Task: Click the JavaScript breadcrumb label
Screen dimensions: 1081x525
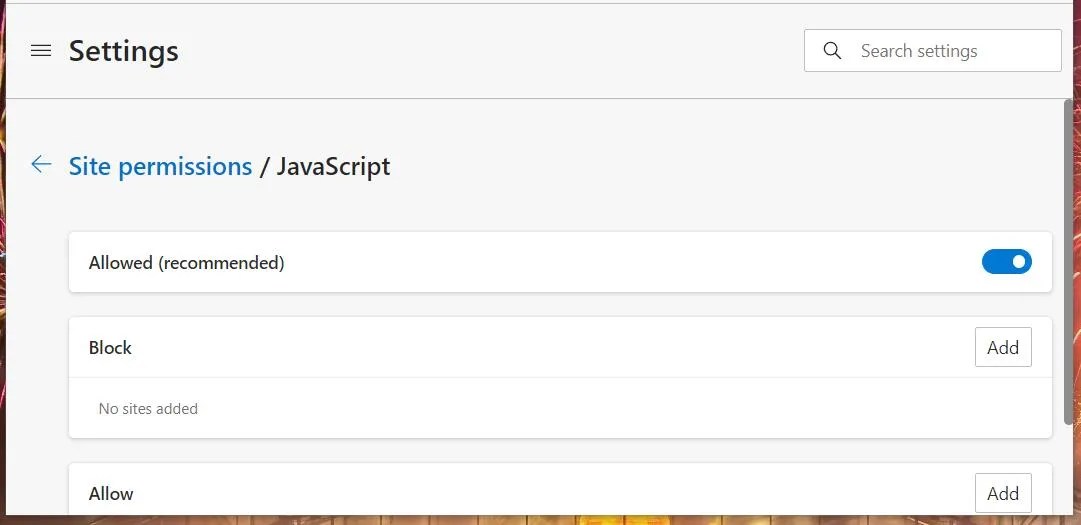Action: click(333, 166)
